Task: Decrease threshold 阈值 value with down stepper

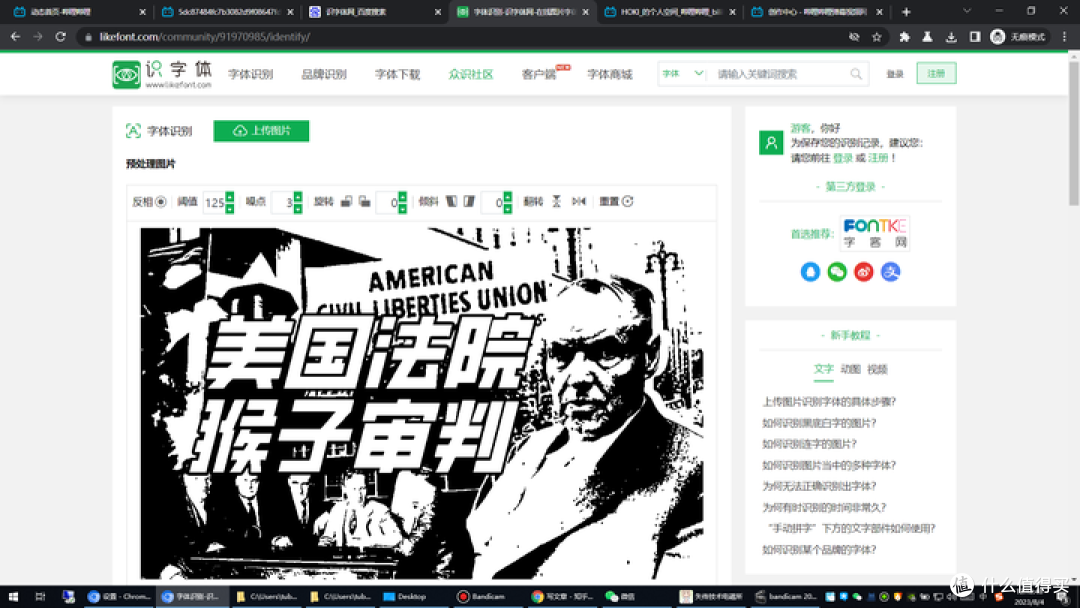Action: click(229, 208)
